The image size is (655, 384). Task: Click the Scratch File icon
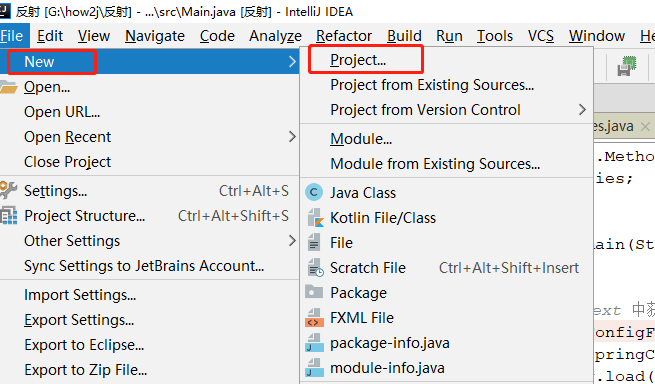coord(315,268)
